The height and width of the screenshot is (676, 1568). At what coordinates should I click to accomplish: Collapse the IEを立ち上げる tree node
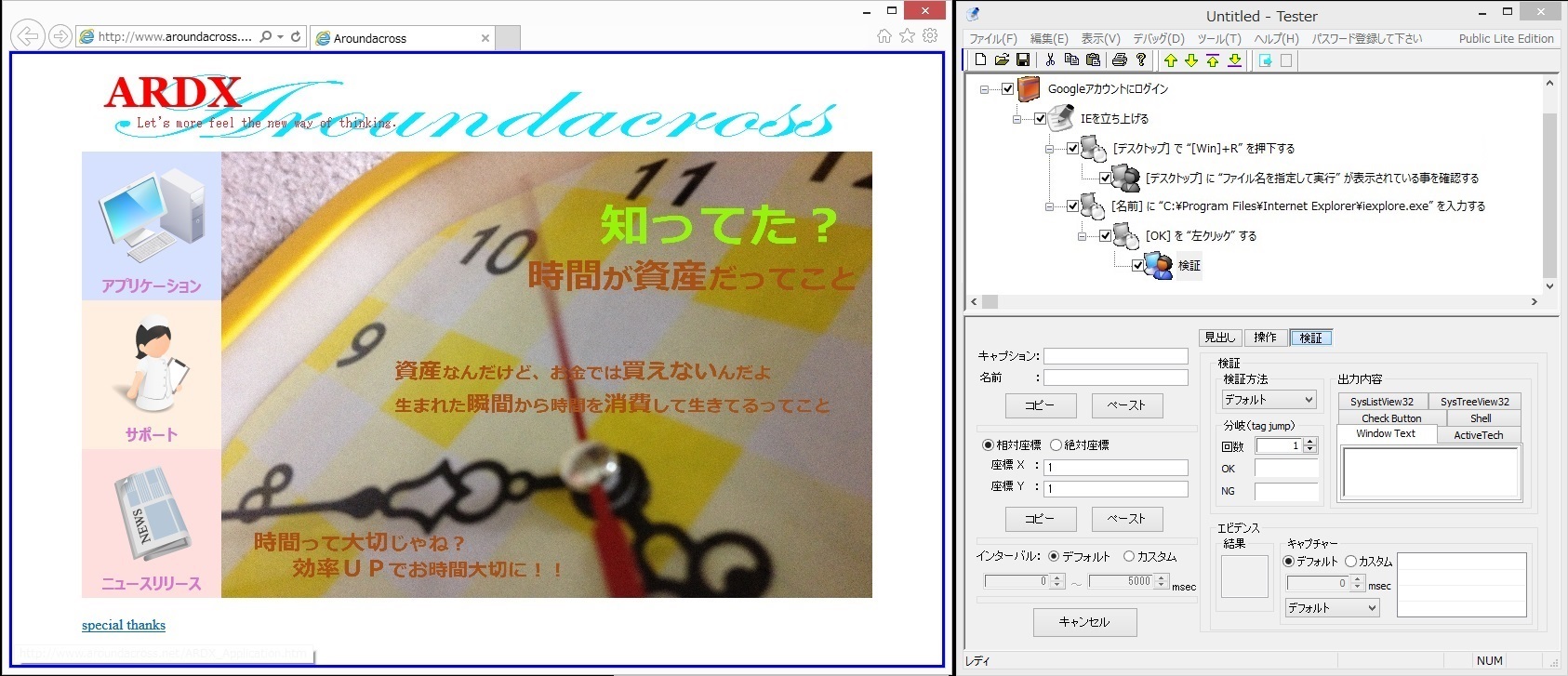click(1017, 119)
